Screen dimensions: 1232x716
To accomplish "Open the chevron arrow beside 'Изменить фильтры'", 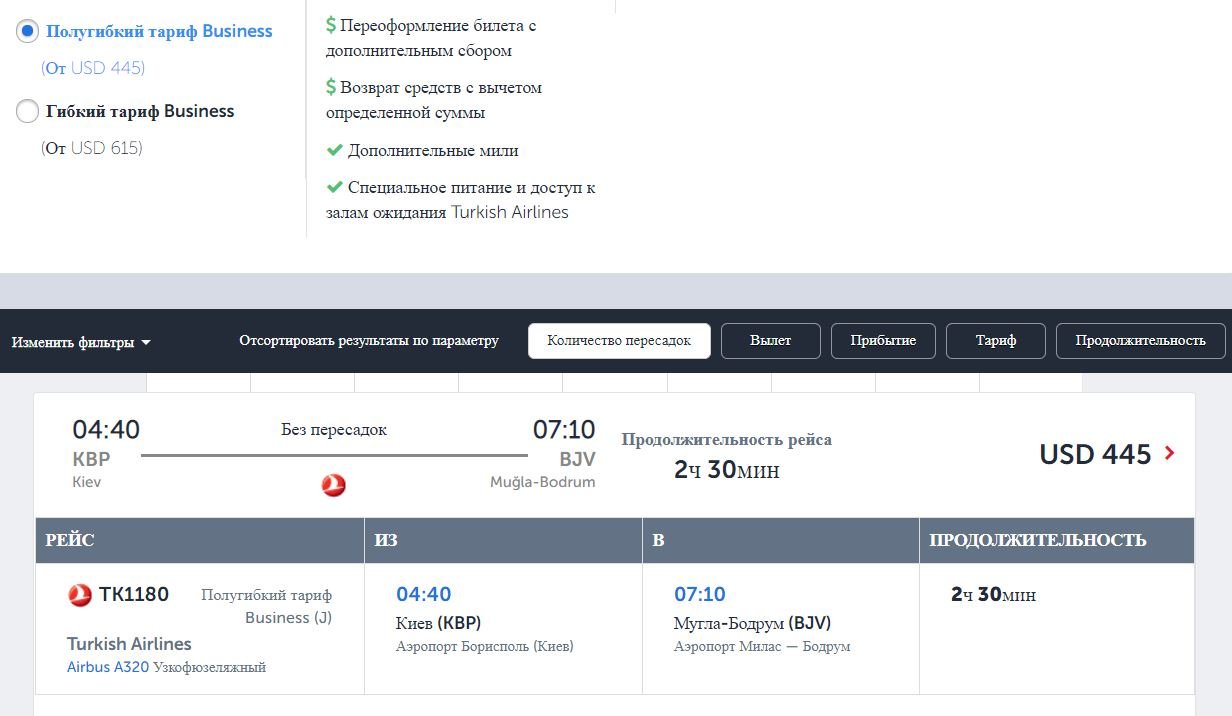I will [144, 343].
